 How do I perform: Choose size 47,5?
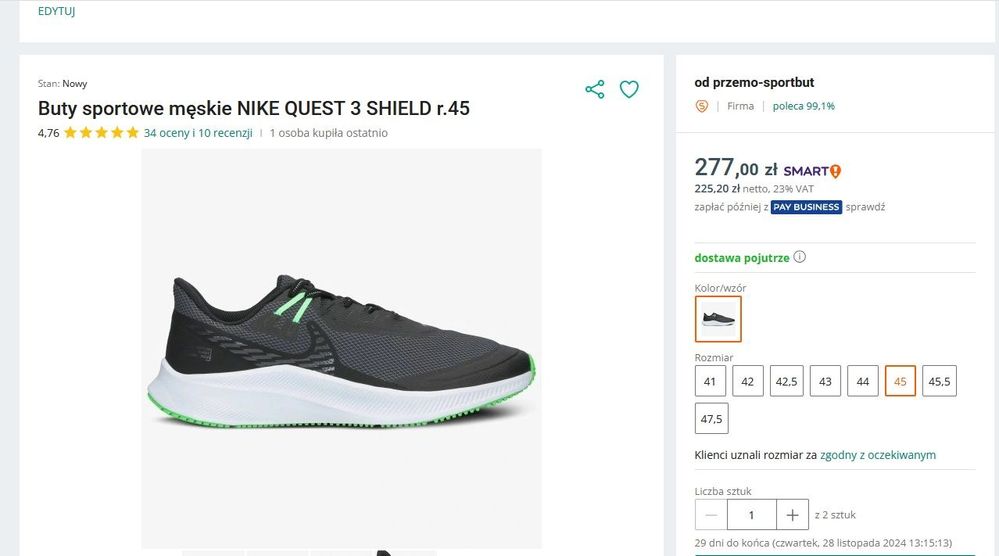pos(711,418)
